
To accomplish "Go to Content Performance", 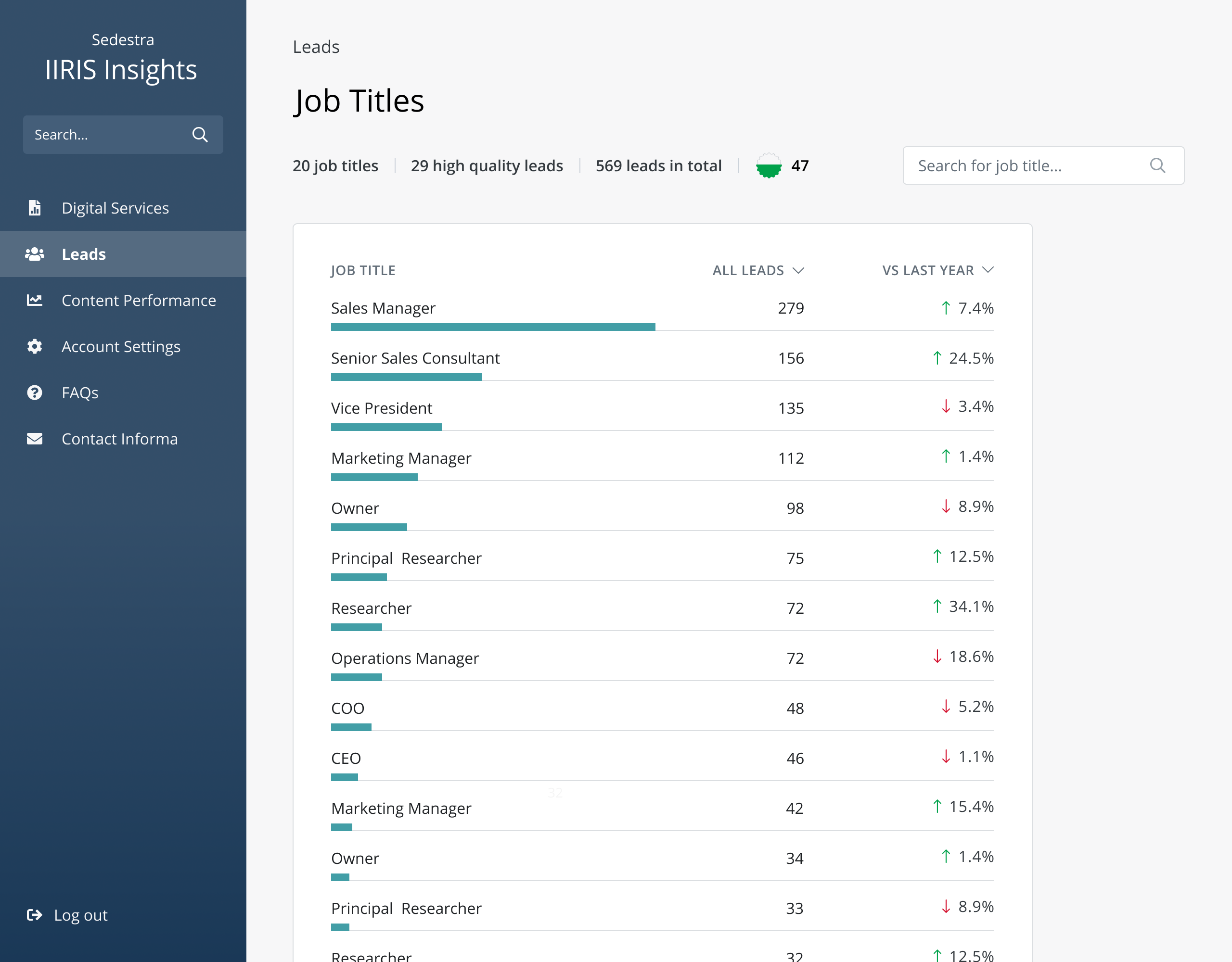I will [123, 300].
